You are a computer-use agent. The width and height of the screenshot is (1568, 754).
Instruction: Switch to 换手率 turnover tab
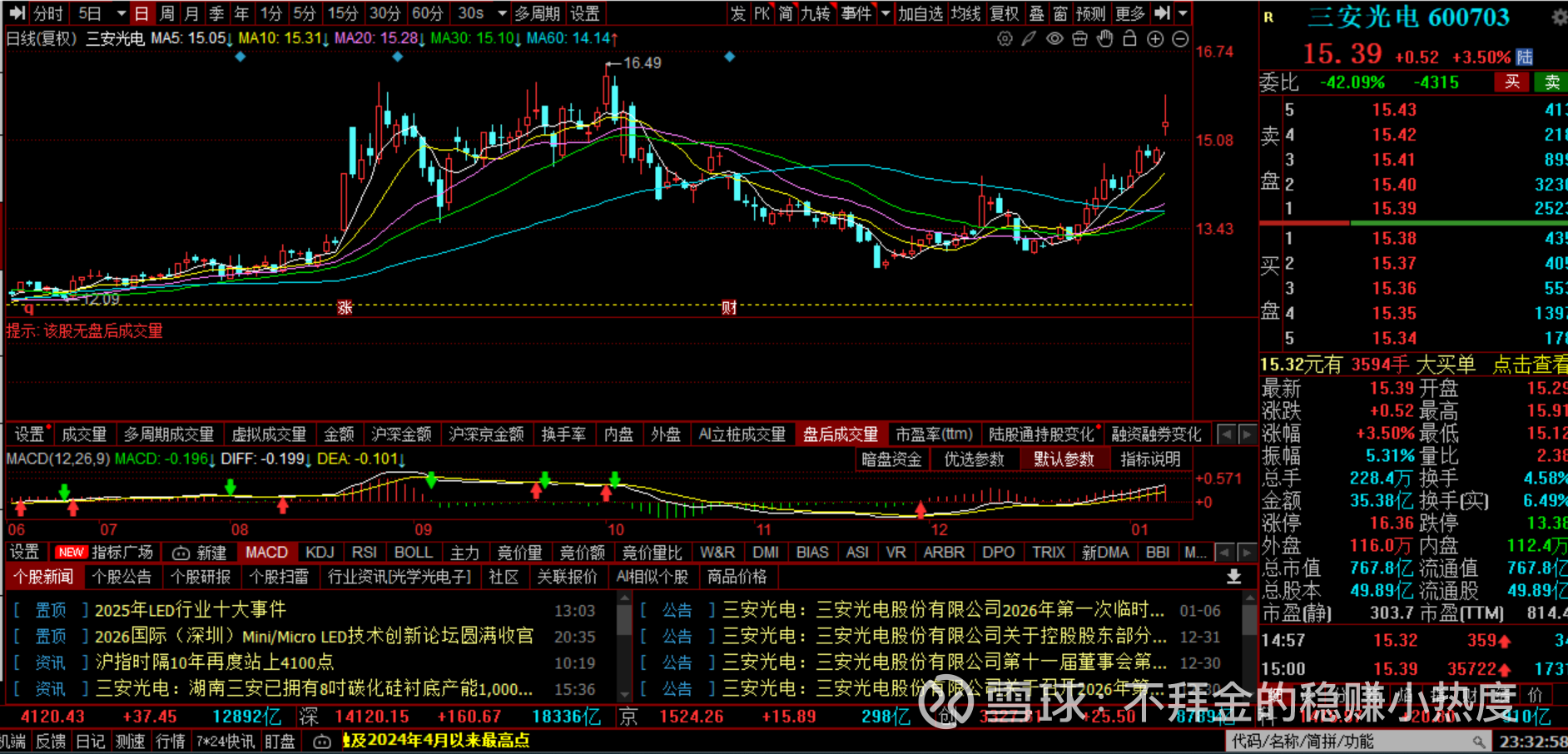click(x=563, y=434)
